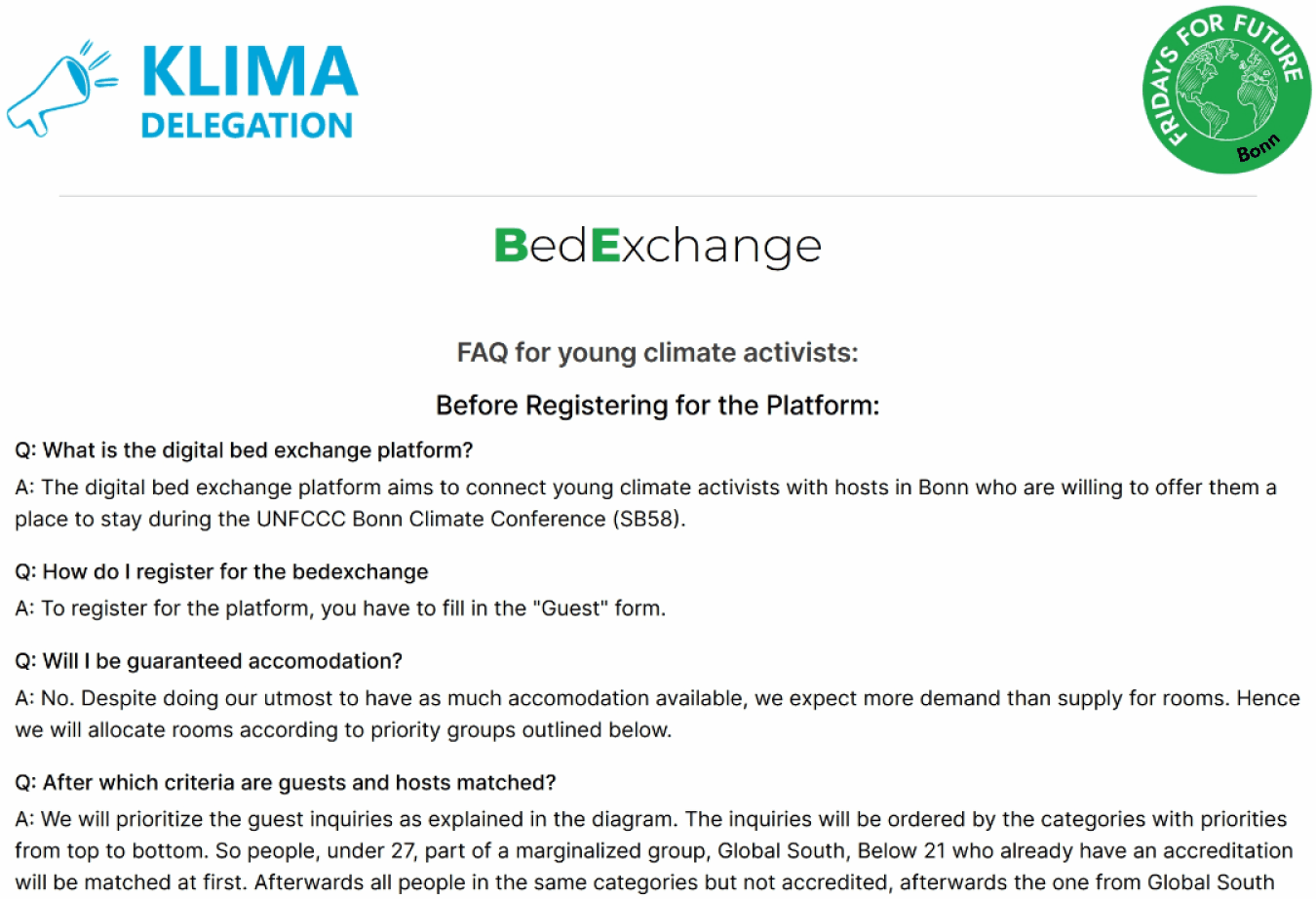Click the Fridays For Future green logo
The image size is (1316, 899).
pyautogui.click(x=1226, y=91)
